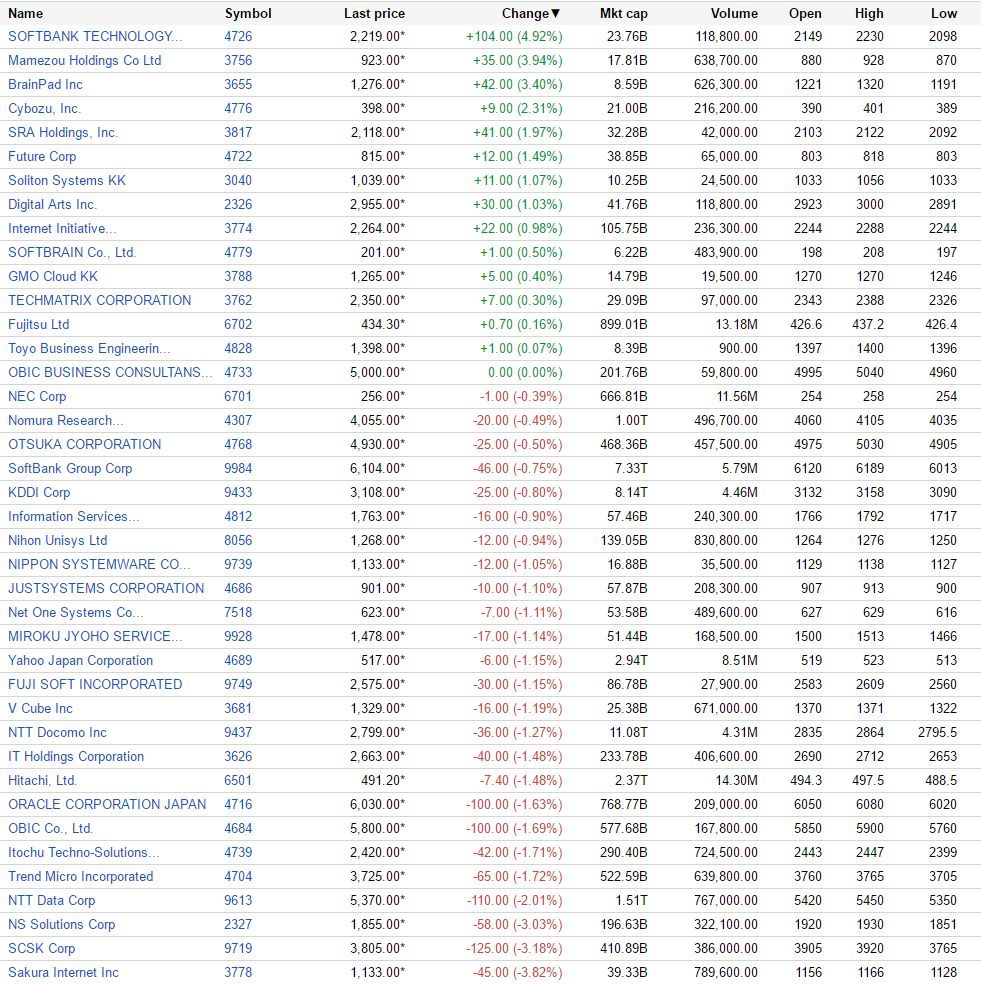Image resolution: width=981 pixels, height=984 pixels.
Task: Open OBIC Co., Ltd. link
Action: point(50,828)
